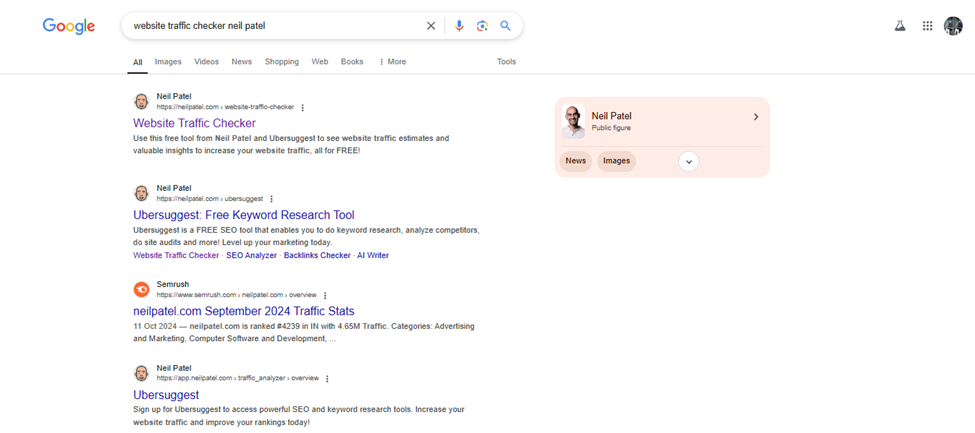The height and width of the screenshot is (433, 975).
Task: Submit search with magnifying glass icon
Action: point(506,26)
